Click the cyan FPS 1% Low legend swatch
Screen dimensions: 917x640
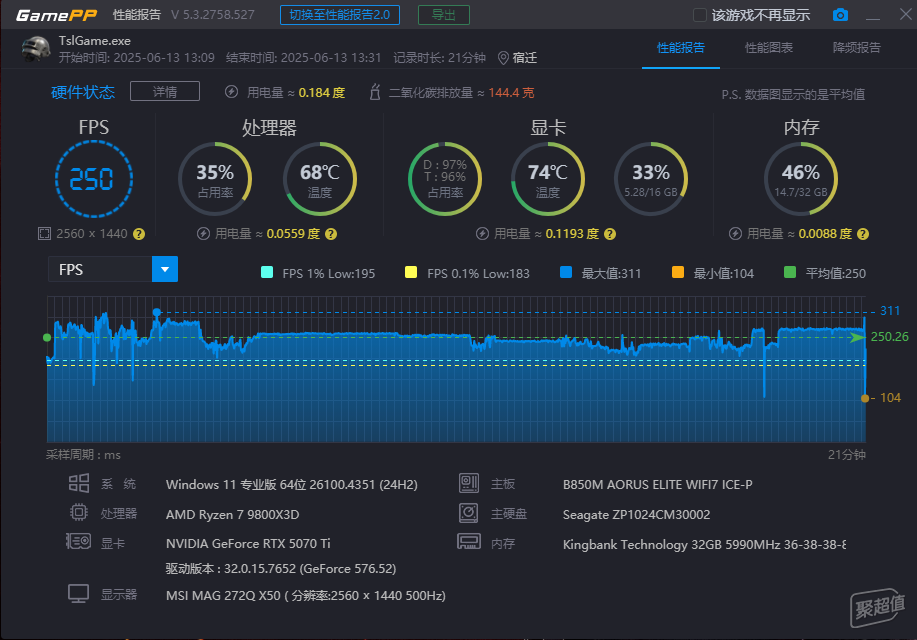point(267,272)
